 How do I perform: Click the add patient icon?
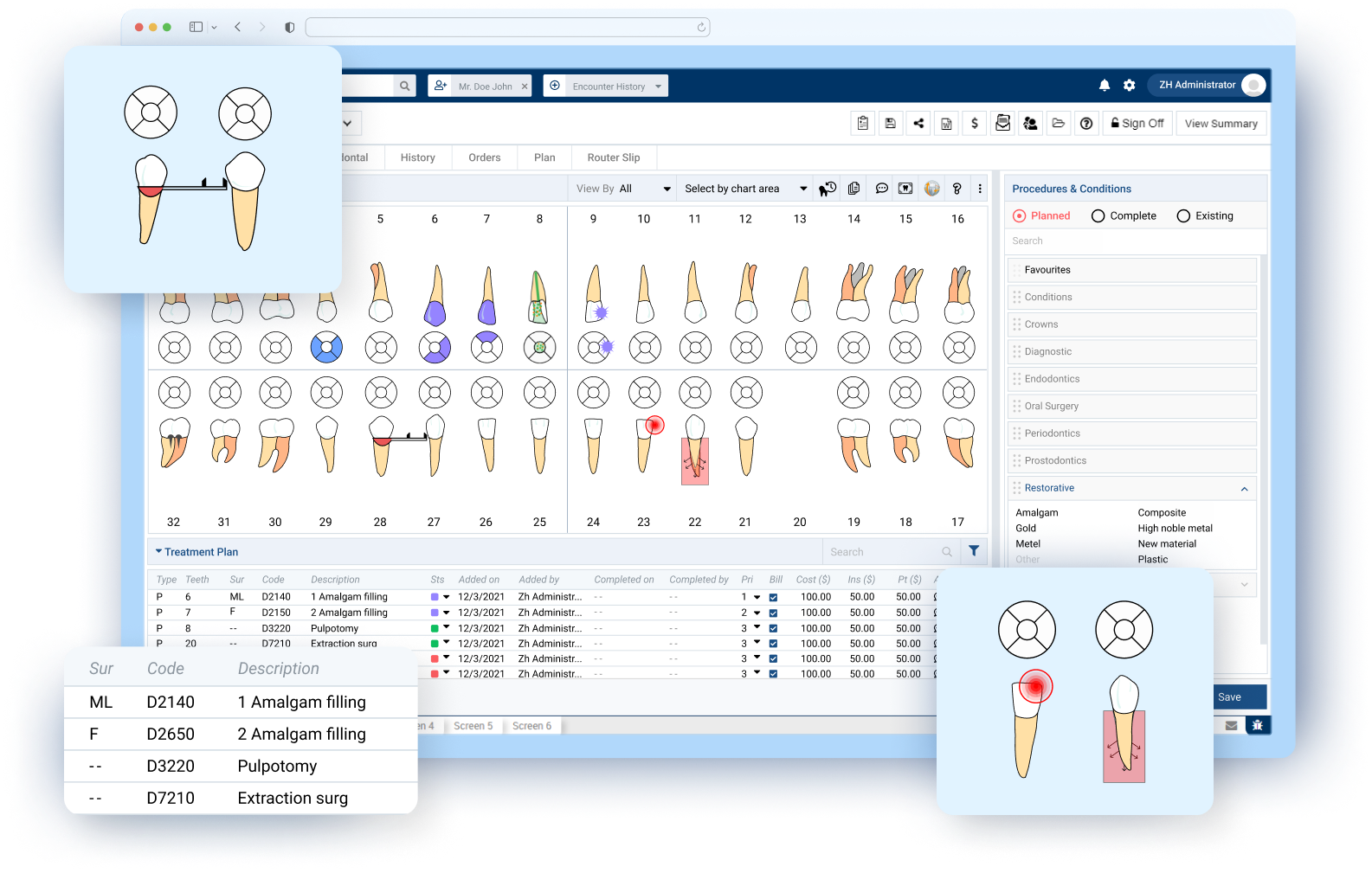pyautogui.click(x=441, y=86)
